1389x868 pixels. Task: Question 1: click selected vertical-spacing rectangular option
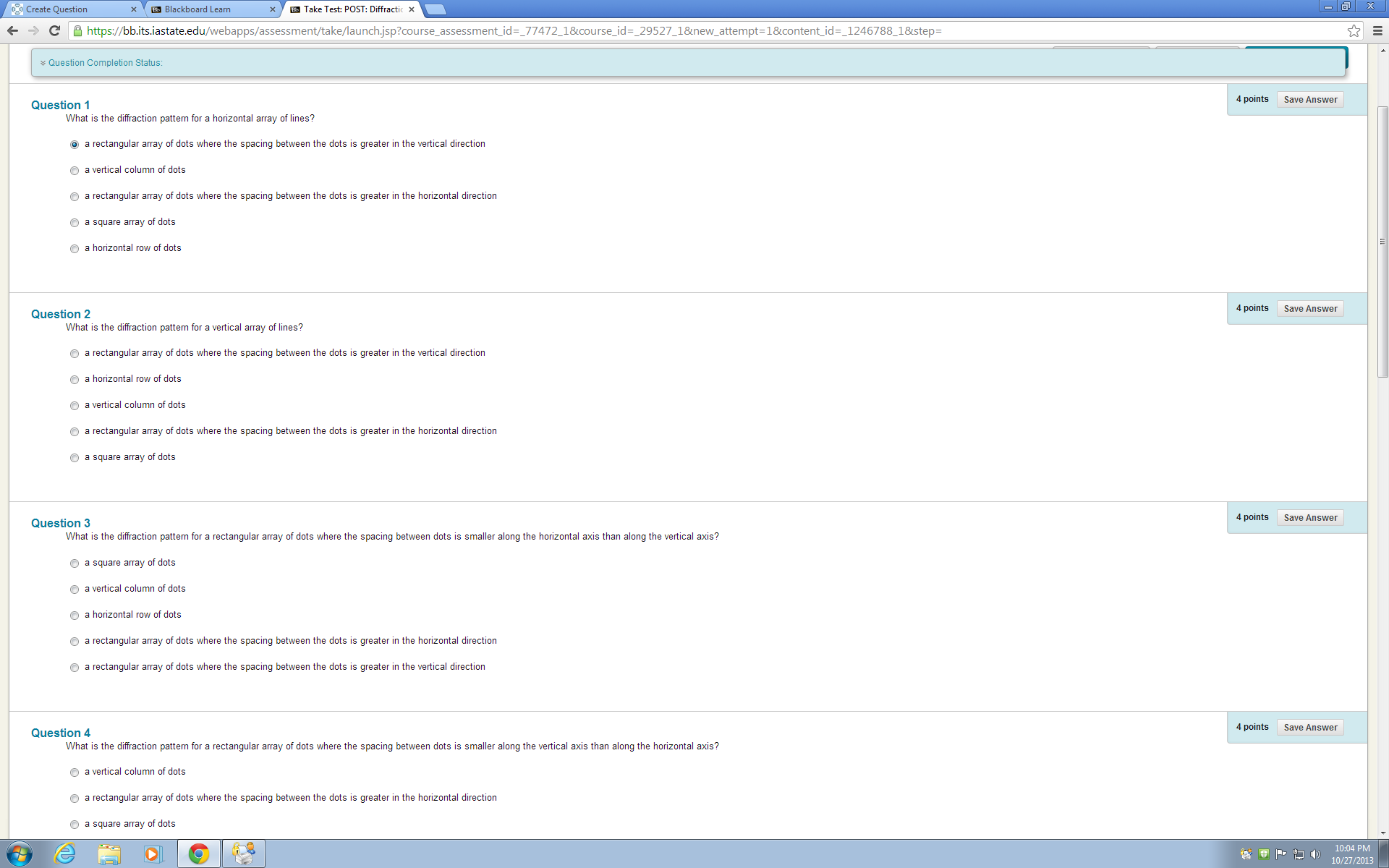tap(75, 145)
